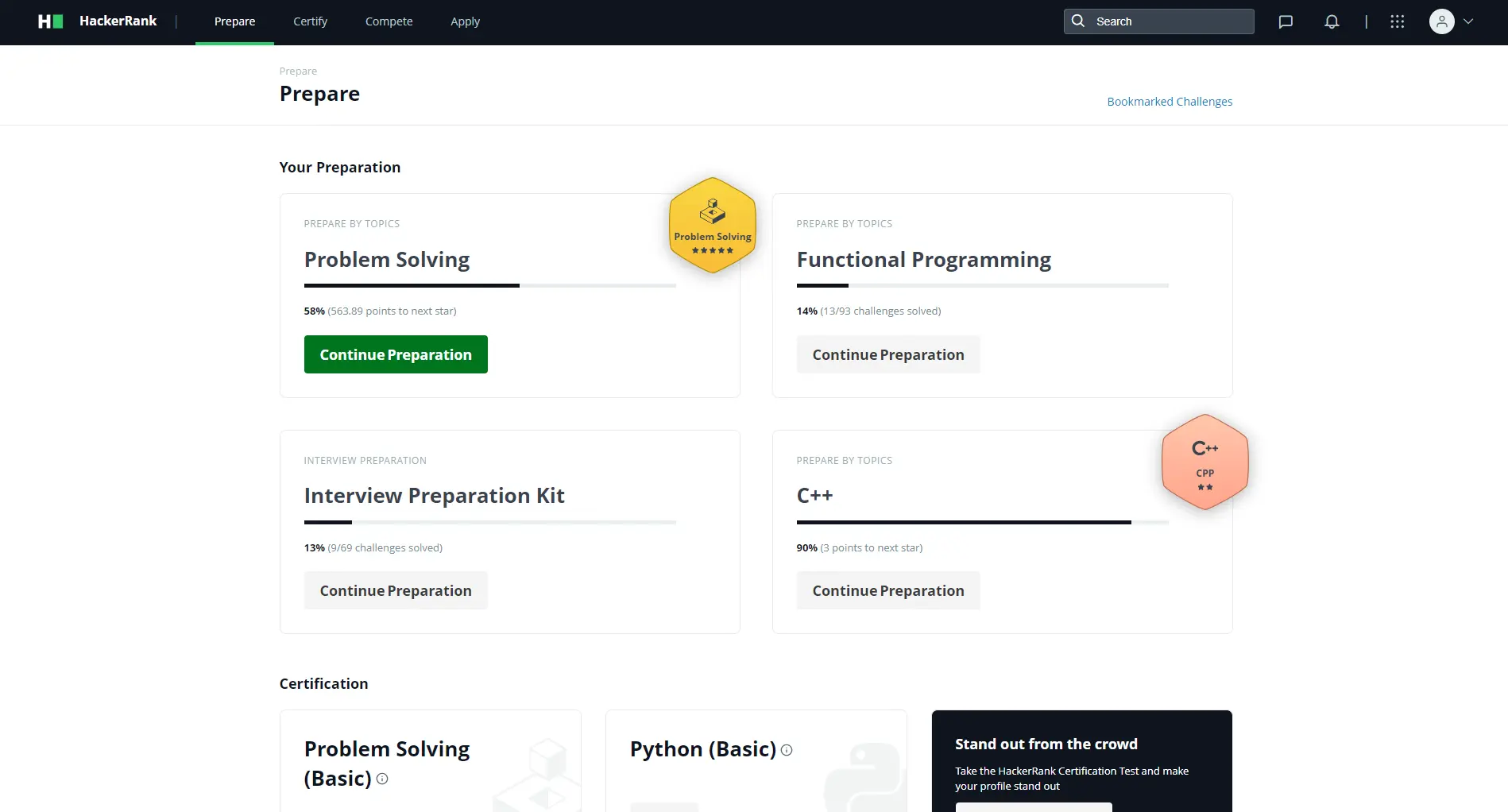Switch to the Prepare tab
This screenshot has width=1508, height=812.
tap(235, 21)
